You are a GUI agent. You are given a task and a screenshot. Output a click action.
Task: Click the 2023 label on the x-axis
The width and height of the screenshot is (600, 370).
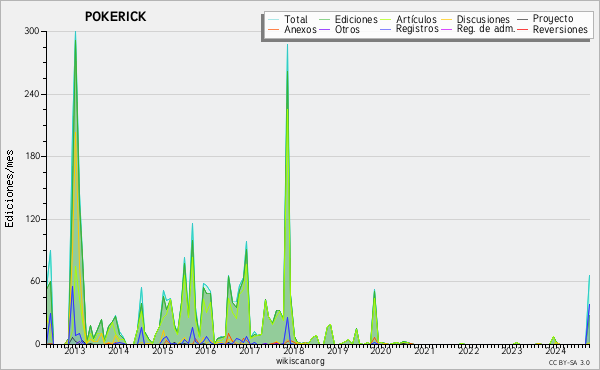pos(512,350)
